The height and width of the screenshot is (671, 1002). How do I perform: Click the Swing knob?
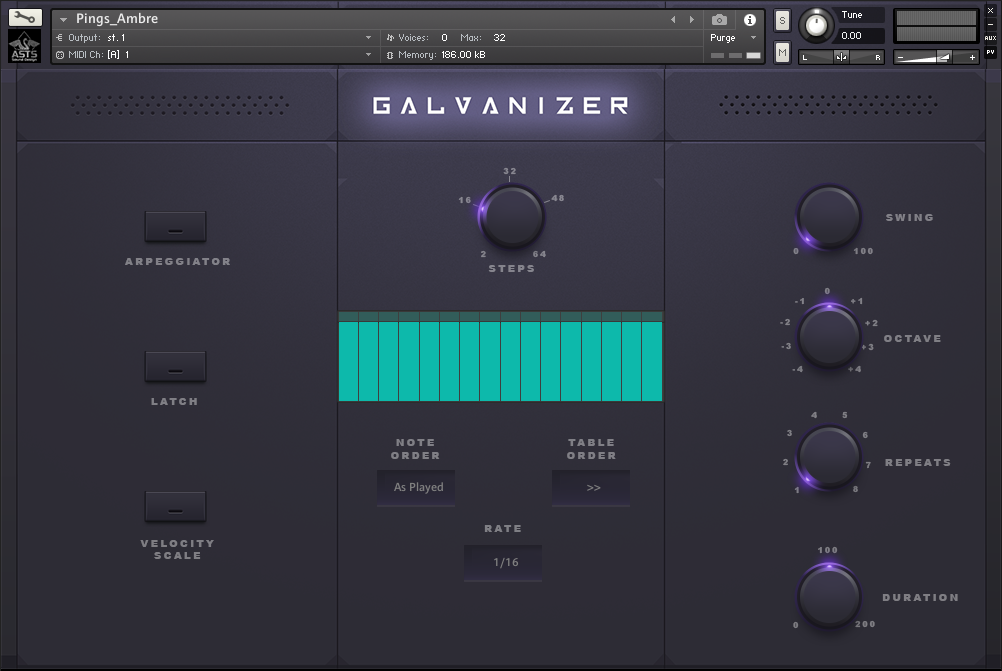coord(829,217)
